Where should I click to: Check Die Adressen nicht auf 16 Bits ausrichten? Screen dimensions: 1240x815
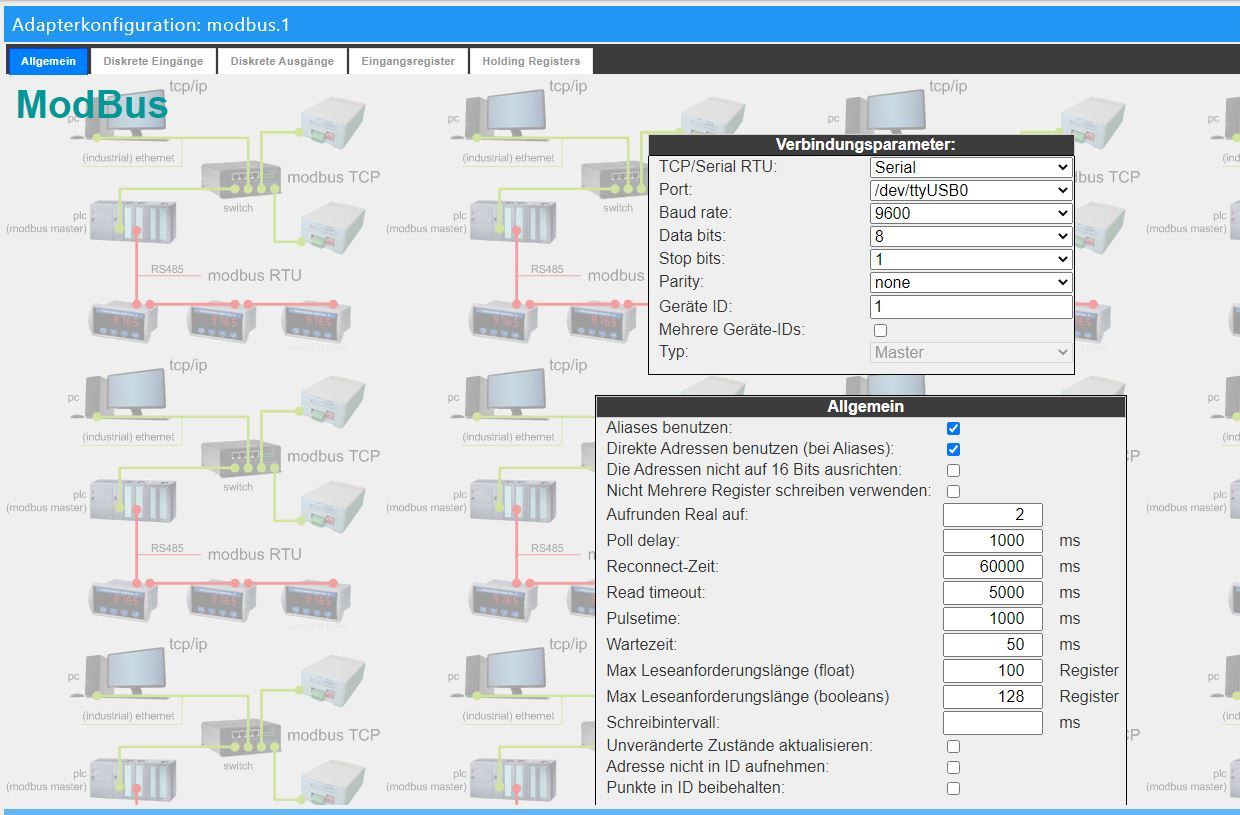(x=953, y=470)
